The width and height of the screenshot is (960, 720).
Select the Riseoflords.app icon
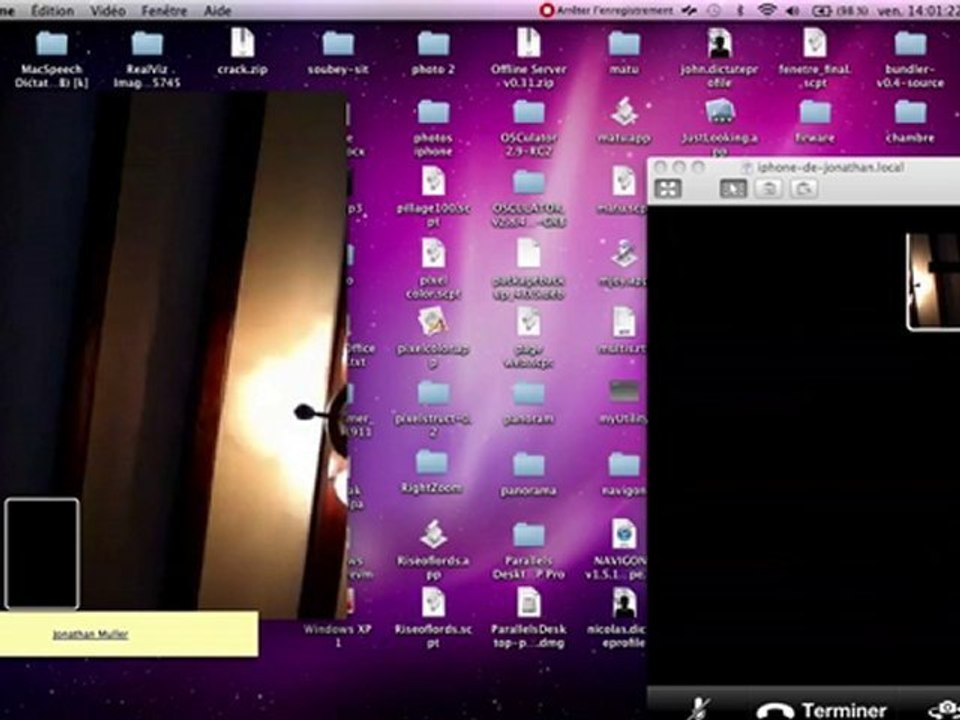(433, 549)
